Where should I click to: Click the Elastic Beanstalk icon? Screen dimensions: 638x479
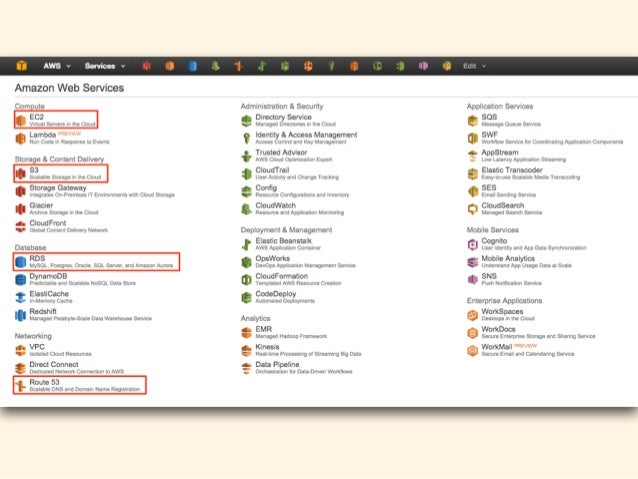(x=247, y=244)
